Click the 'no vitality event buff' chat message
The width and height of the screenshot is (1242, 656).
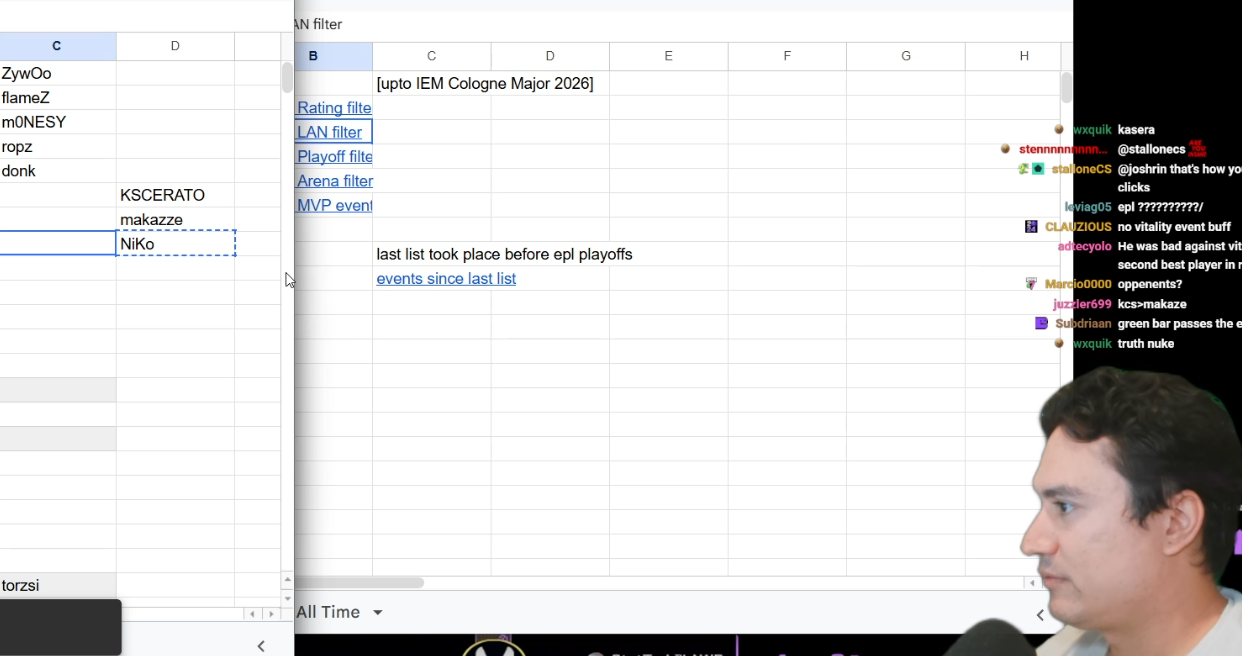[x=1174, y=227]
